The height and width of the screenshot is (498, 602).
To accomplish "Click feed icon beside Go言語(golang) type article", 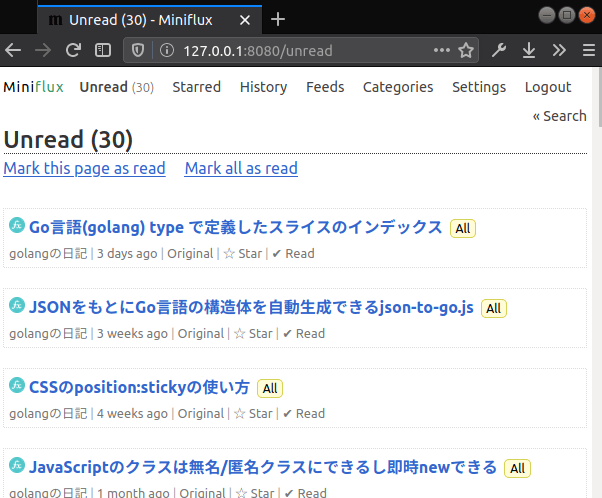I will [x=17, y=225].
